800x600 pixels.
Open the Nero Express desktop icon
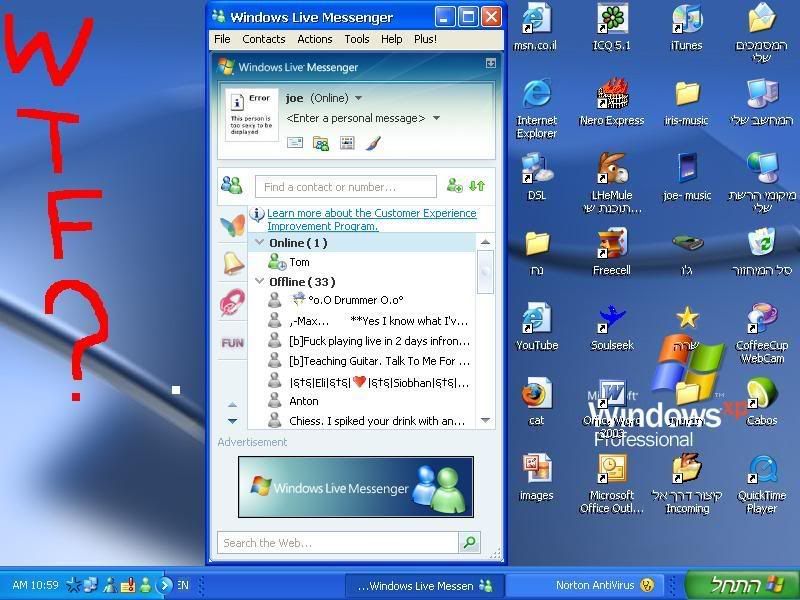tap(612, 102)
